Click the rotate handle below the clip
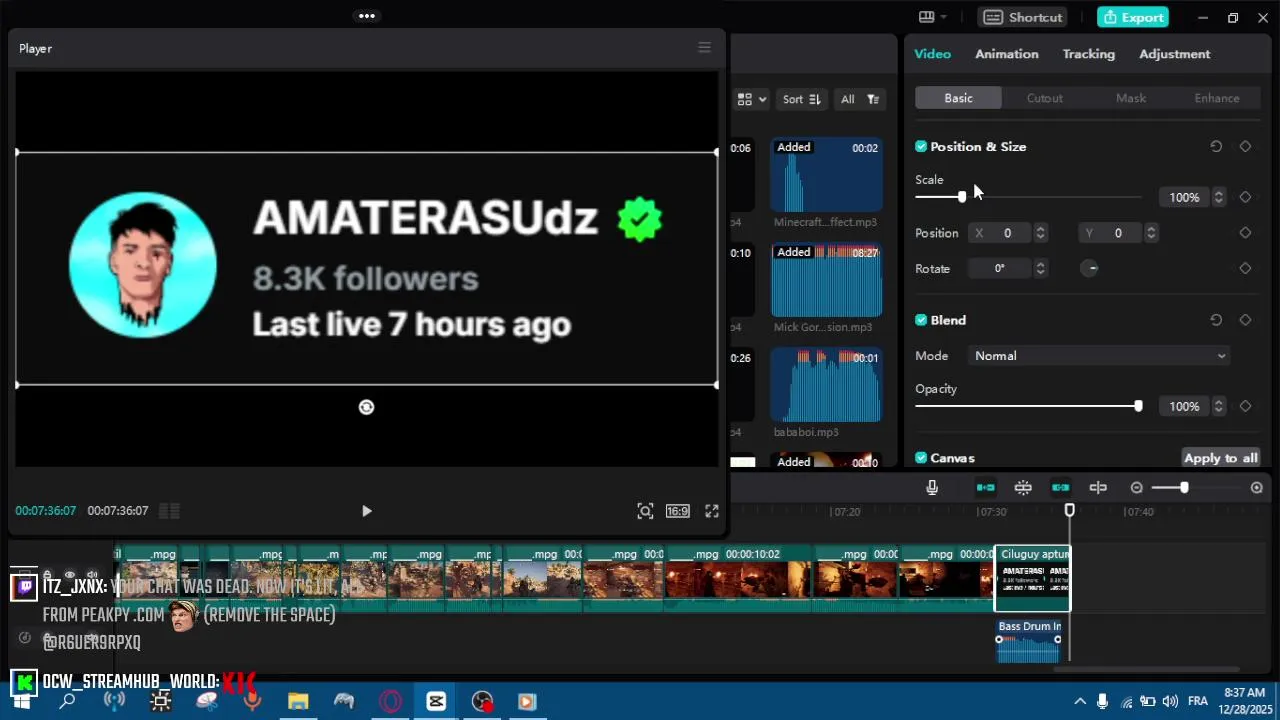 (x=366, y=407)
